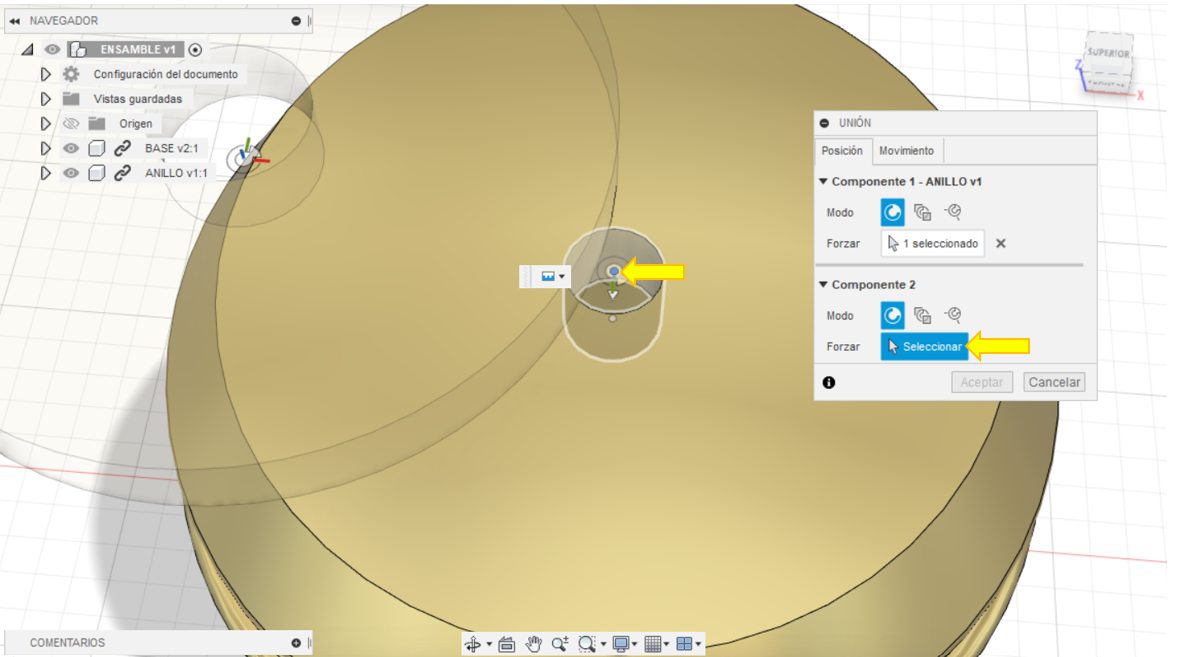The width and height of the screenshot is (1187, 657).
Task: Select ENSAMBLE v1 root item
Action: click(x=138, y=50)
